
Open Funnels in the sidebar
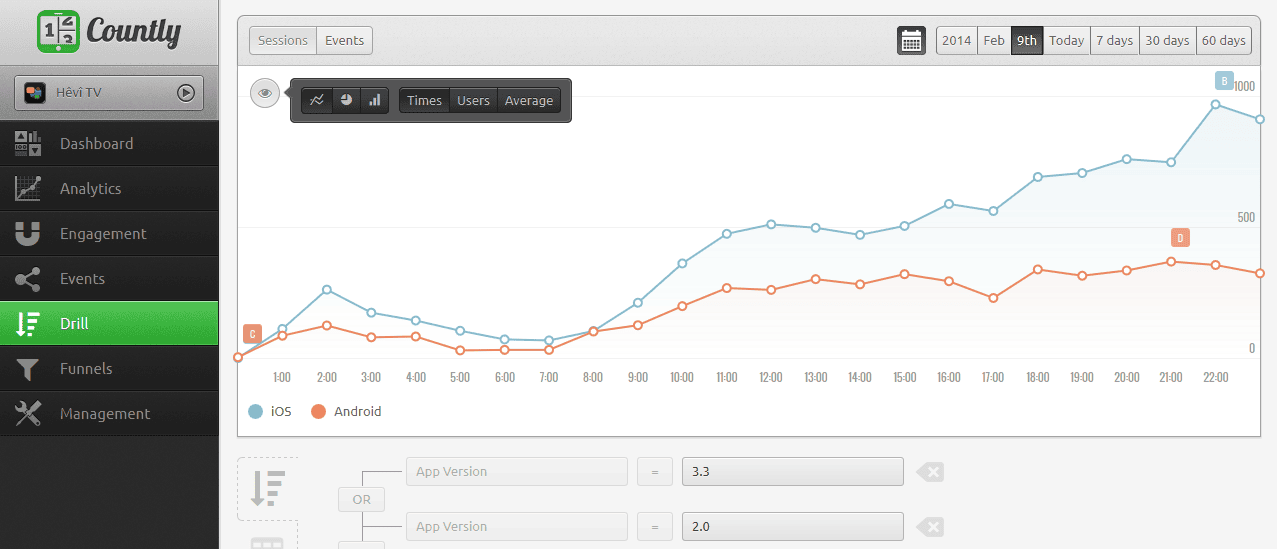[x=109, y=369]
